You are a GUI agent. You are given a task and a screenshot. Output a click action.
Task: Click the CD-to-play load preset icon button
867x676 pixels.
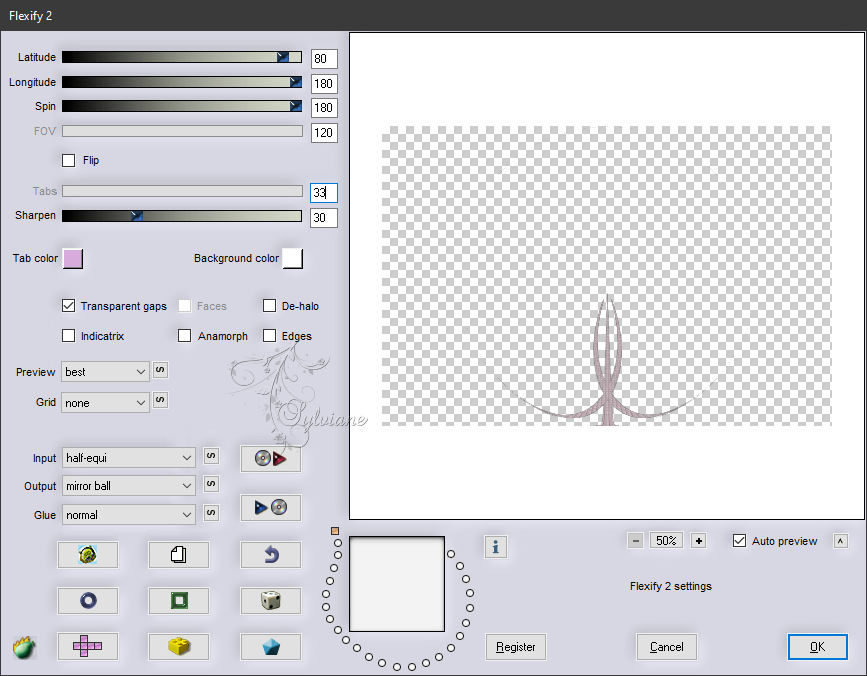coord(270,459)
